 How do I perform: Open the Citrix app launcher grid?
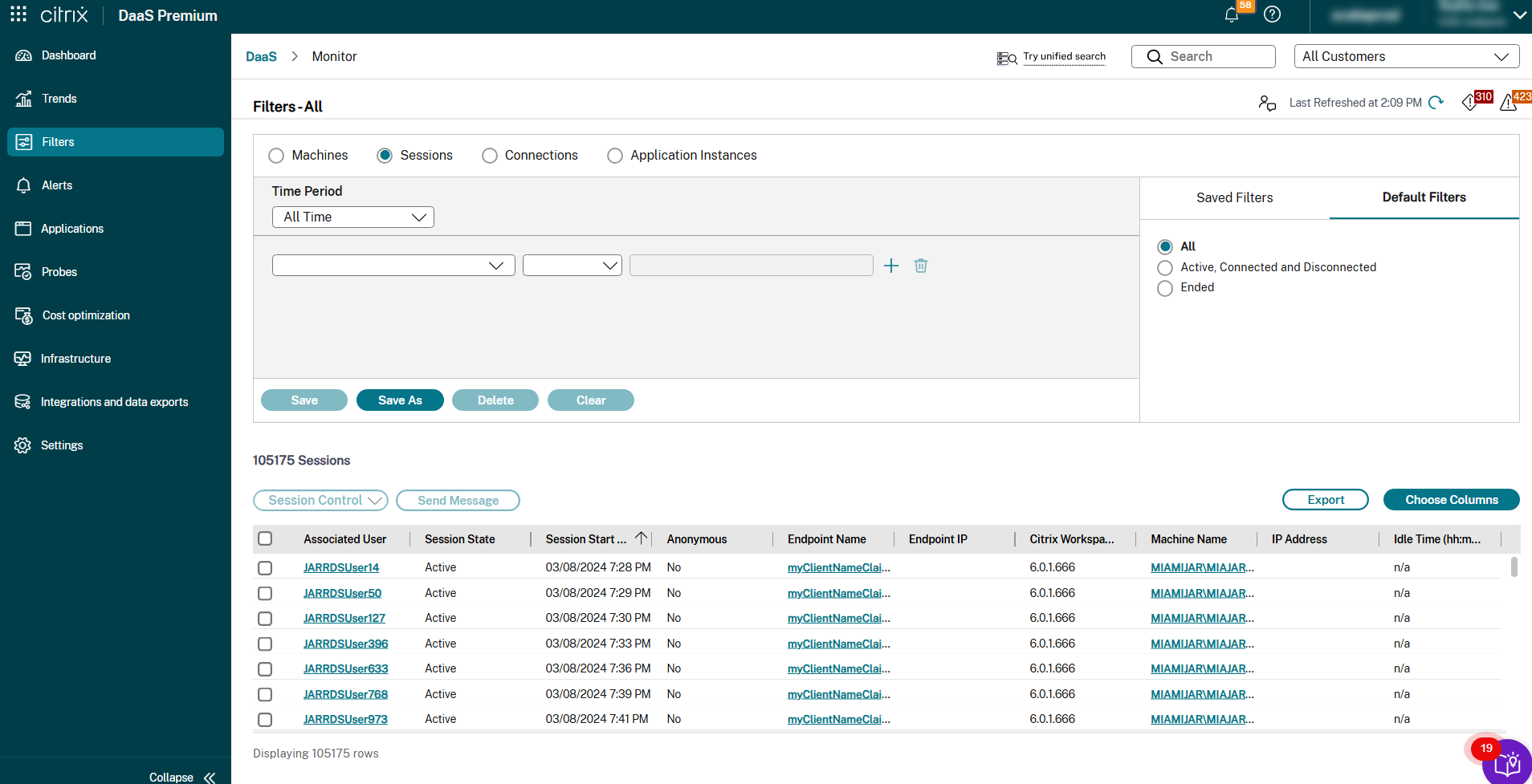coord(18,14)
